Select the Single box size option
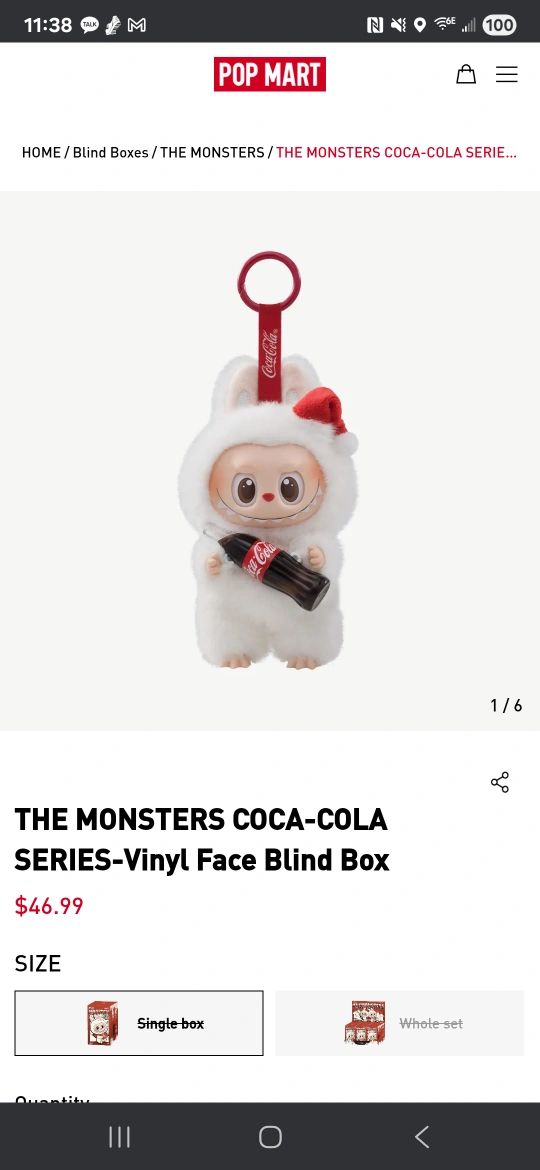The height and width of the screenshot is (1170, 540). point(139,1023)
